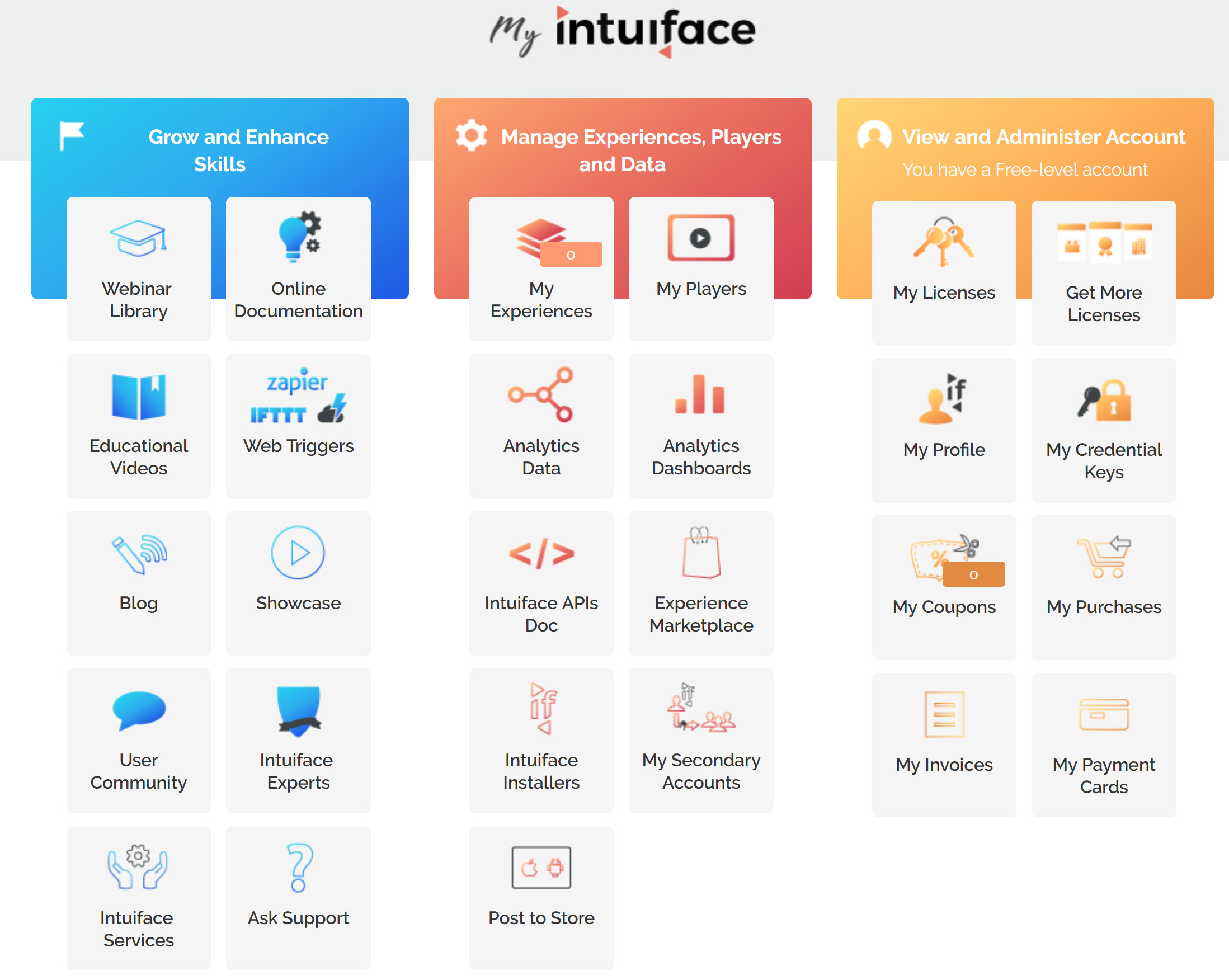Click the Intuiface Services label
1229x980 pixels.
[138, 928]
